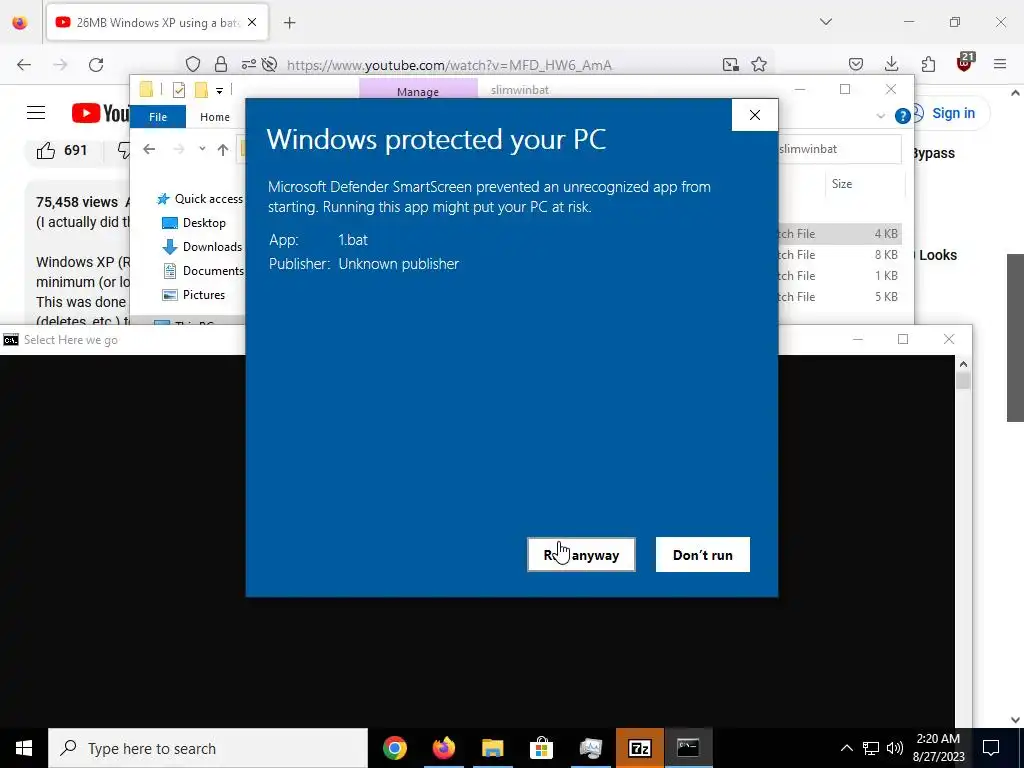This screenshot has width=1024, height=768.
Task: Open Microsoft Store from taskbar
Action: tap(541, 748)
